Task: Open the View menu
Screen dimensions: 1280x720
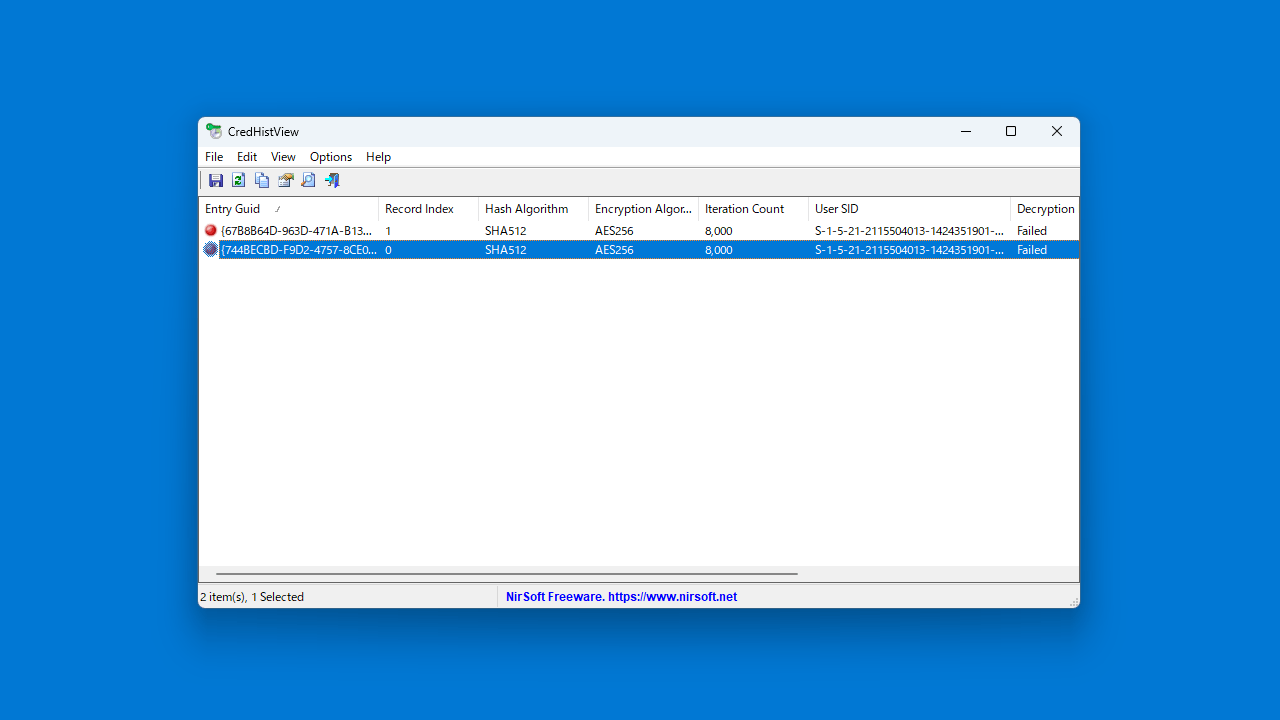Action: (283, 157)
